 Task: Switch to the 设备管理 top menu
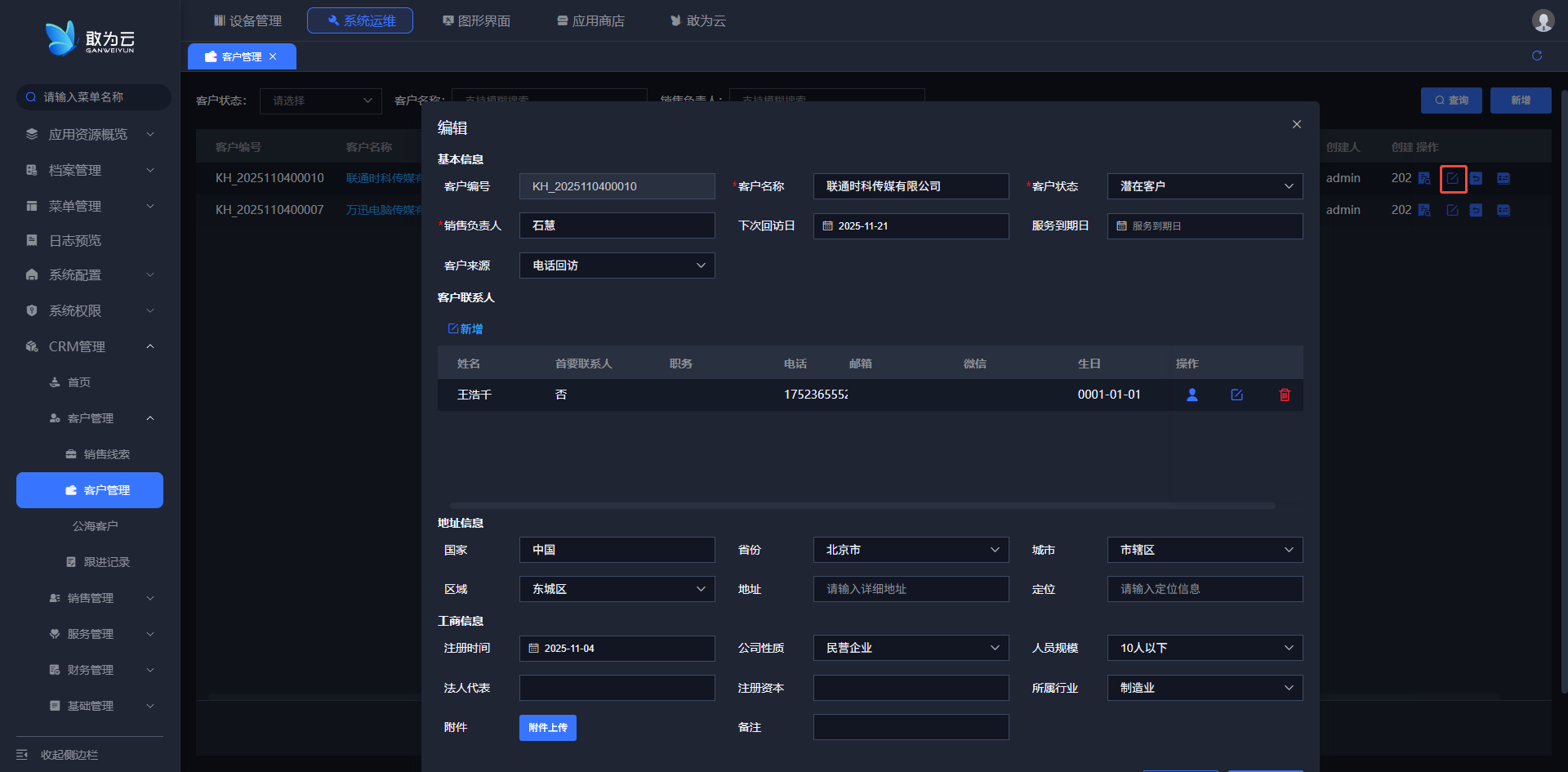[x=247, y=20]
